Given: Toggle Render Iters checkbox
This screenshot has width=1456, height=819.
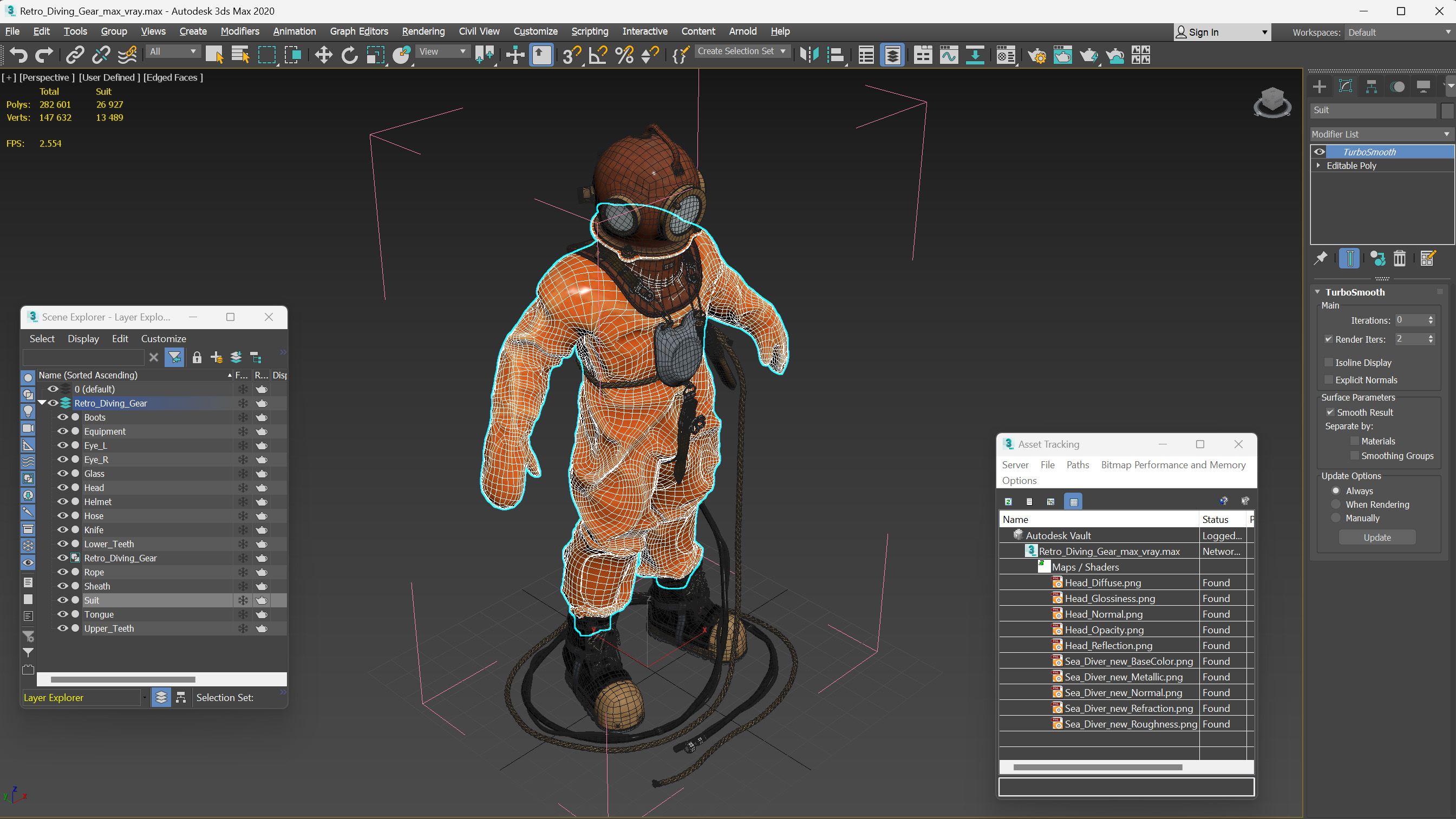Looking at the screenshot, I should click(1328, 339).
